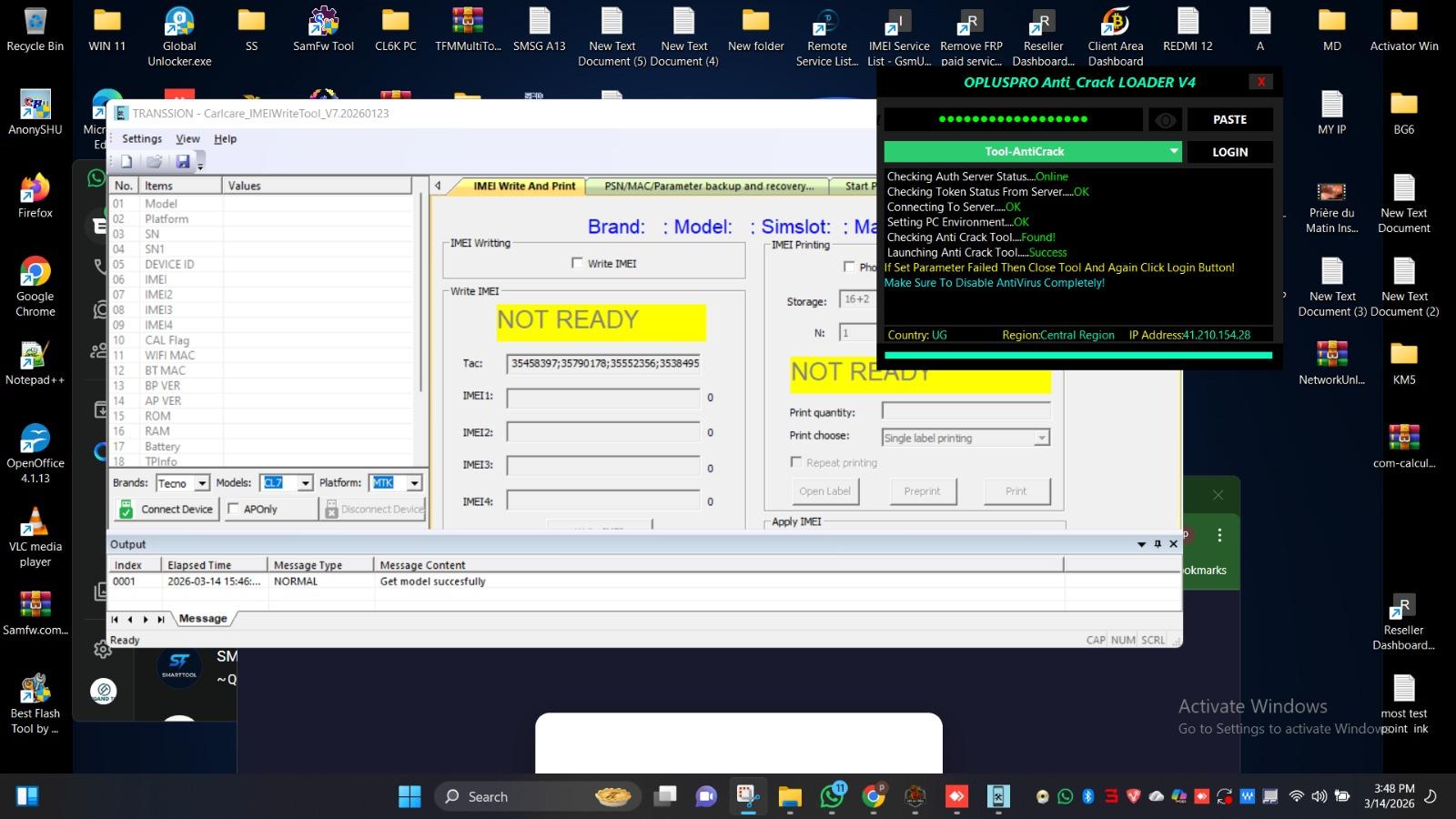Open the Tool-AntiCrack dropdown in the loader
Viewport: 1456px width, 819px height.
(1173, 151)
